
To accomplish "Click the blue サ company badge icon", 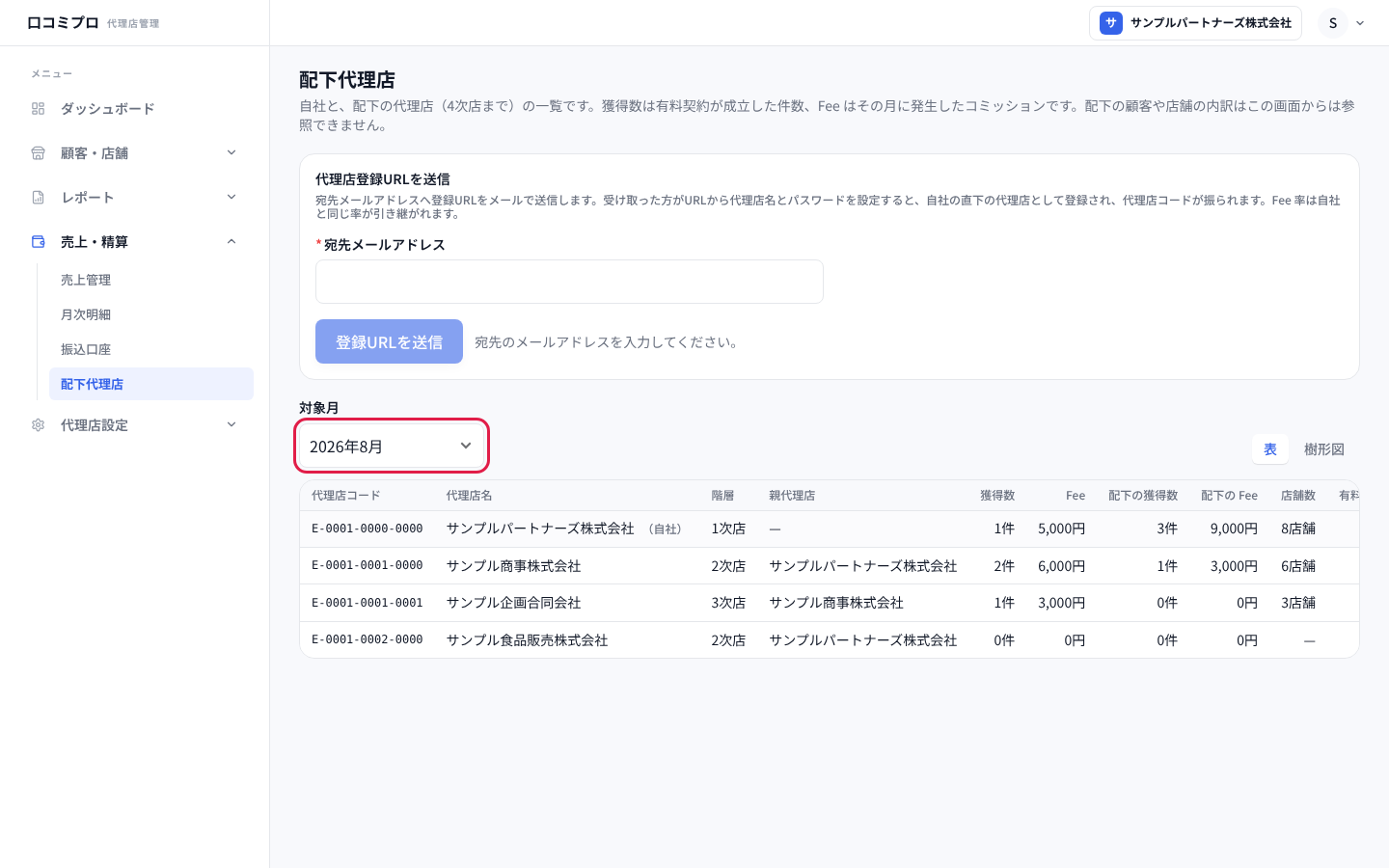I will pos(1111,23).
